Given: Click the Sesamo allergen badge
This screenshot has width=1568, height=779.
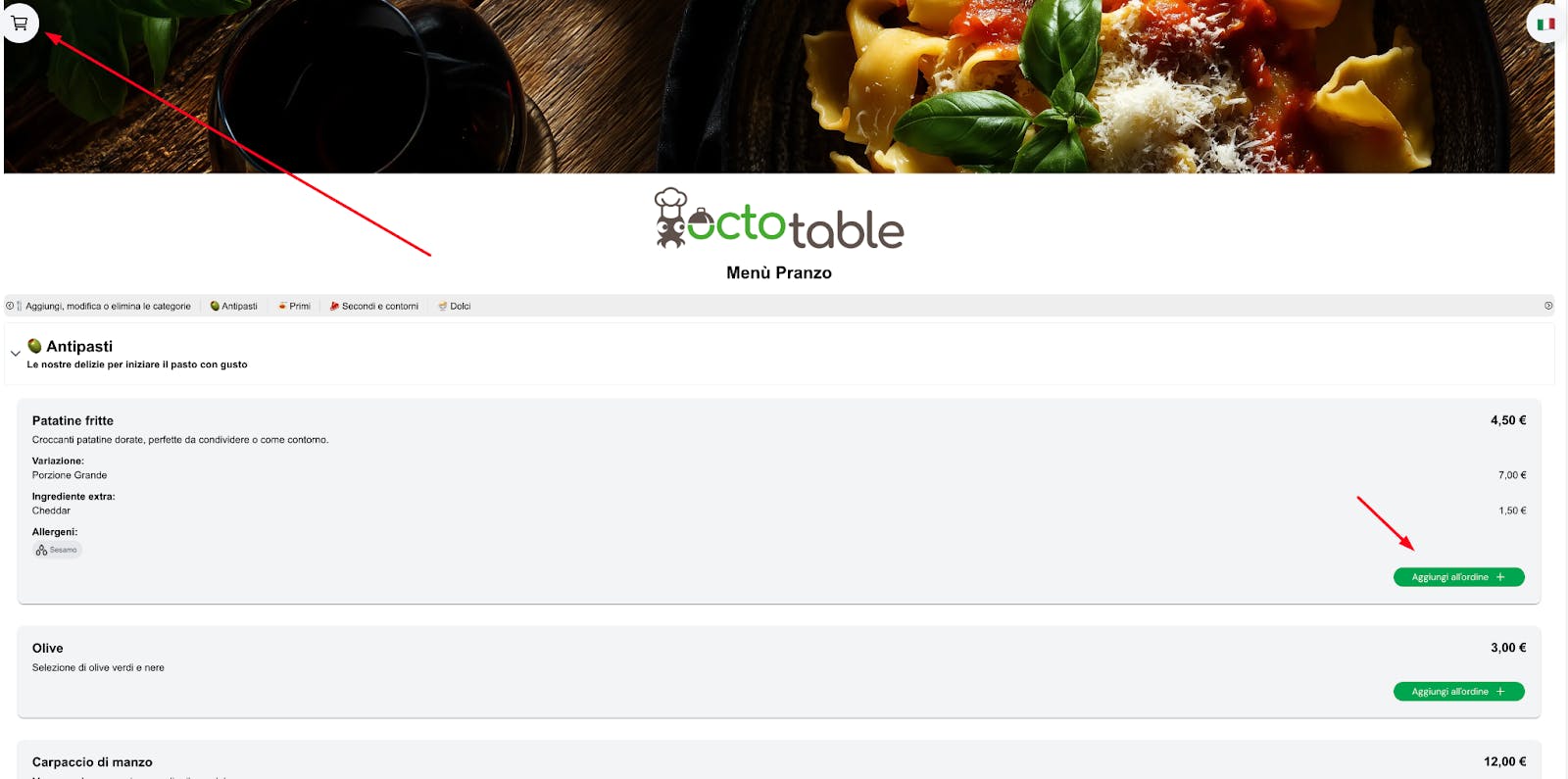Looking at the screenshot, I should click(x=57, y=550).
